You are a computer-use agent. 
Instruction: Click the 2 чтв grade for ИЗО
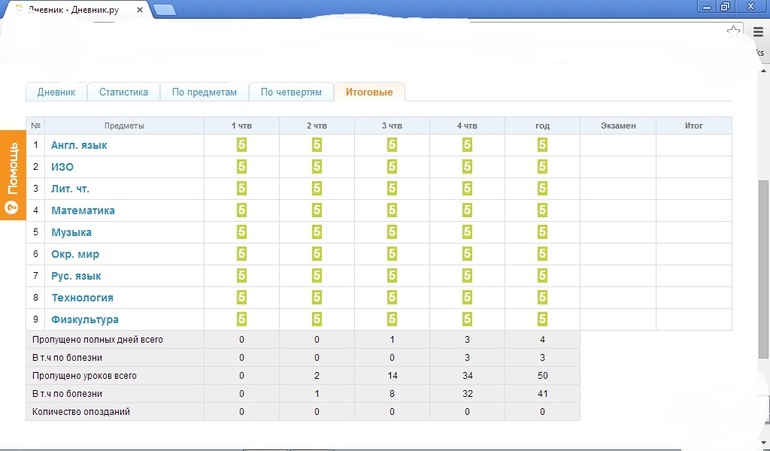point(317,167)
